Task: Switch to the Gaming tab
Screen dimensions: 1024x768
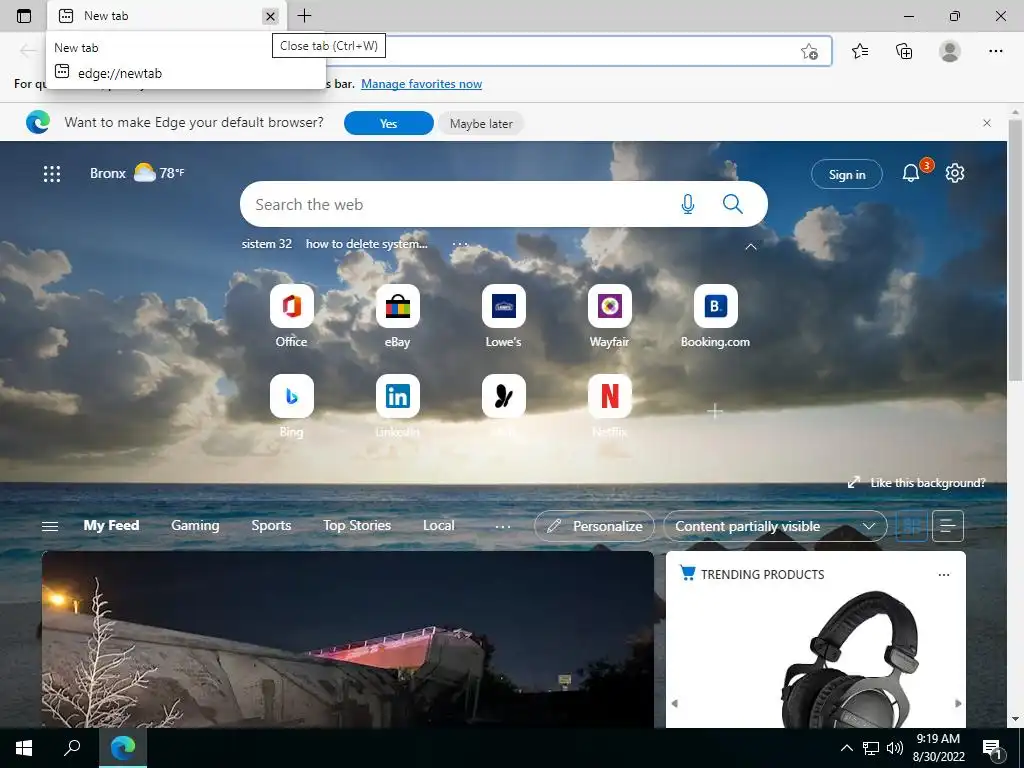Action: (x=195, y=525)
